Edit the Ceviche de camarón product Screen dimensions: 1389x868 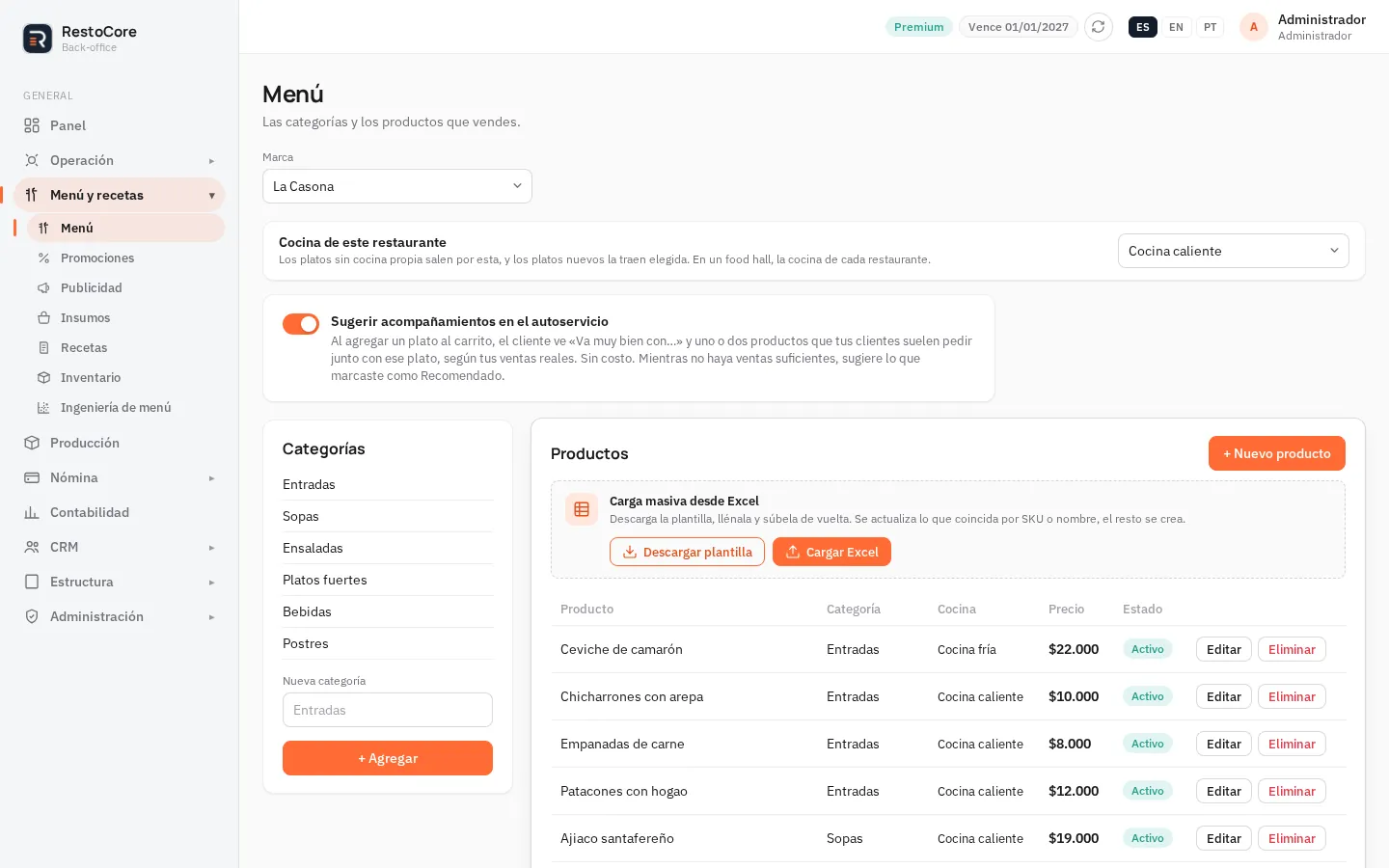point(1223,649)
